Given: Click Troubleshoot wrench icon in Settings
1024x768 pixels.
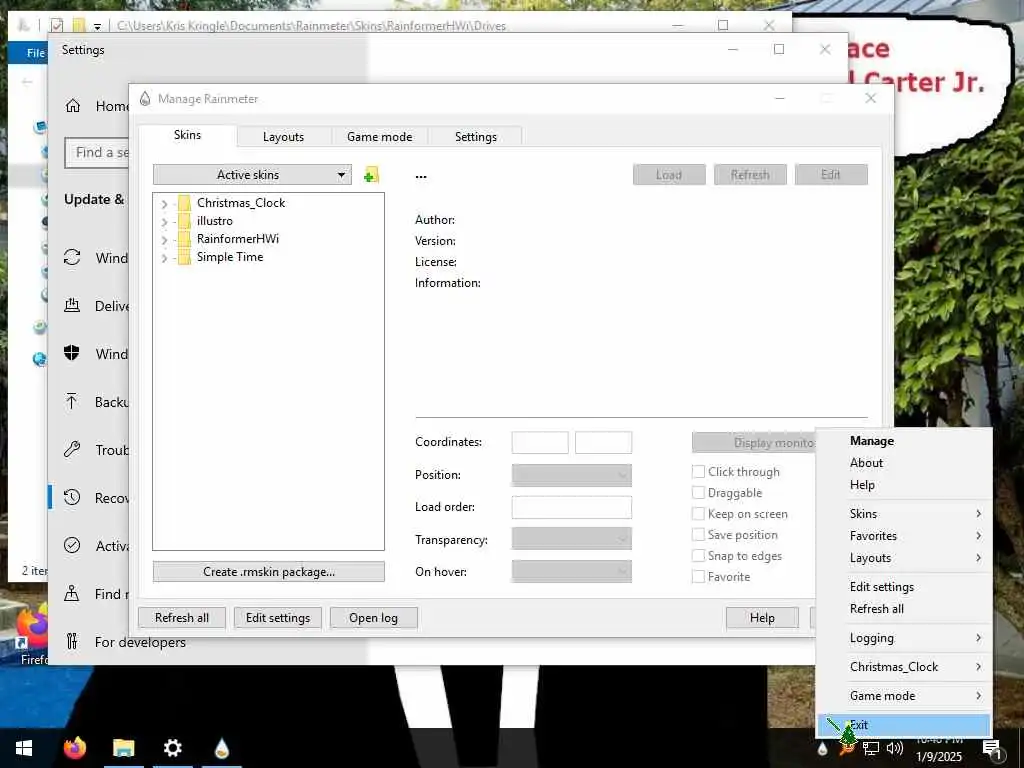Looking at the screenshot, I should tap(72, 449).
